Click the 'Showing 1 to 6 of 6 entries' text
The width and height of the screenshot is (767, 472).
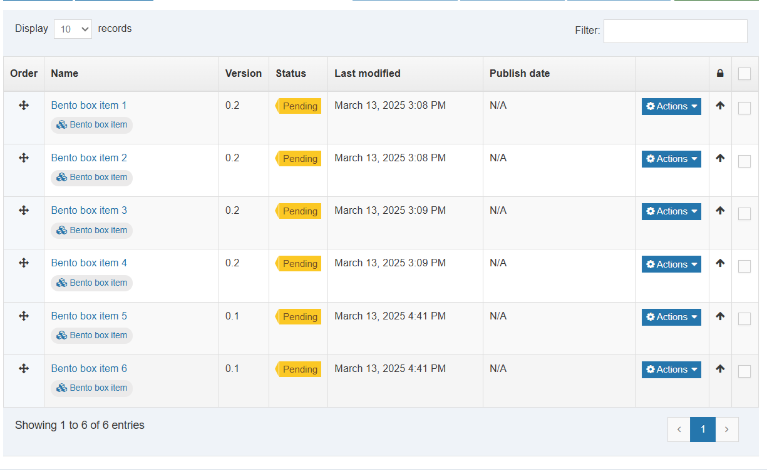[79, 425]
